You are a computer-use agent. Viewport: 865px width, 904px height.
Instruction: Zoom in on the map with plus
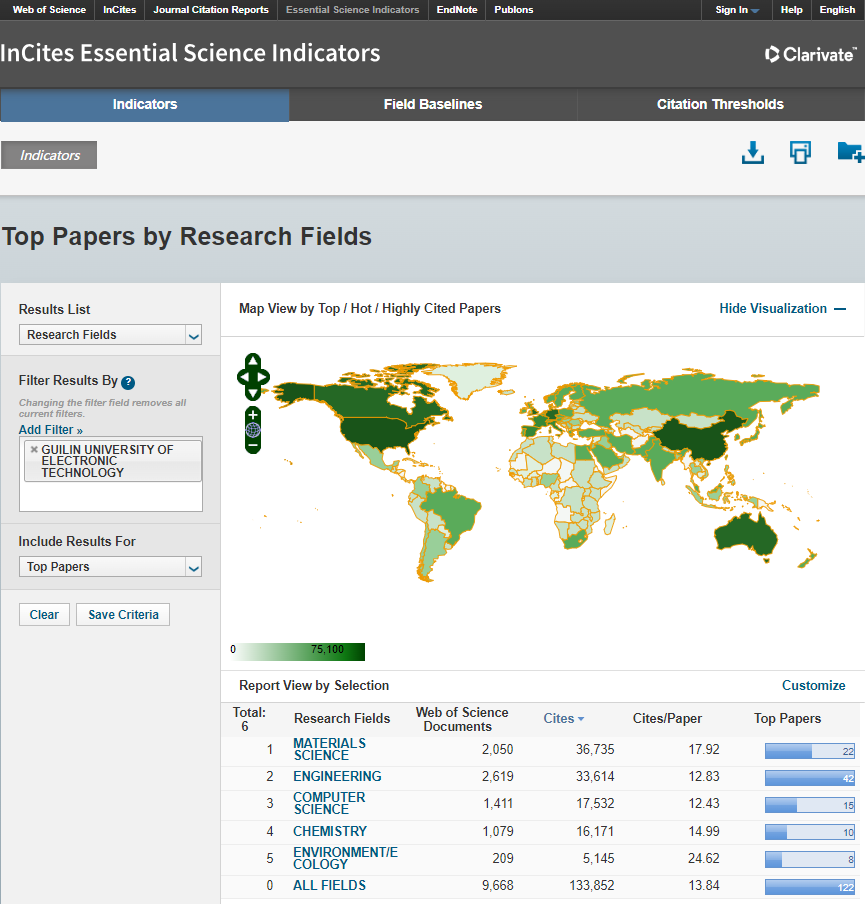pyautogui.click(x=253, y=415)
